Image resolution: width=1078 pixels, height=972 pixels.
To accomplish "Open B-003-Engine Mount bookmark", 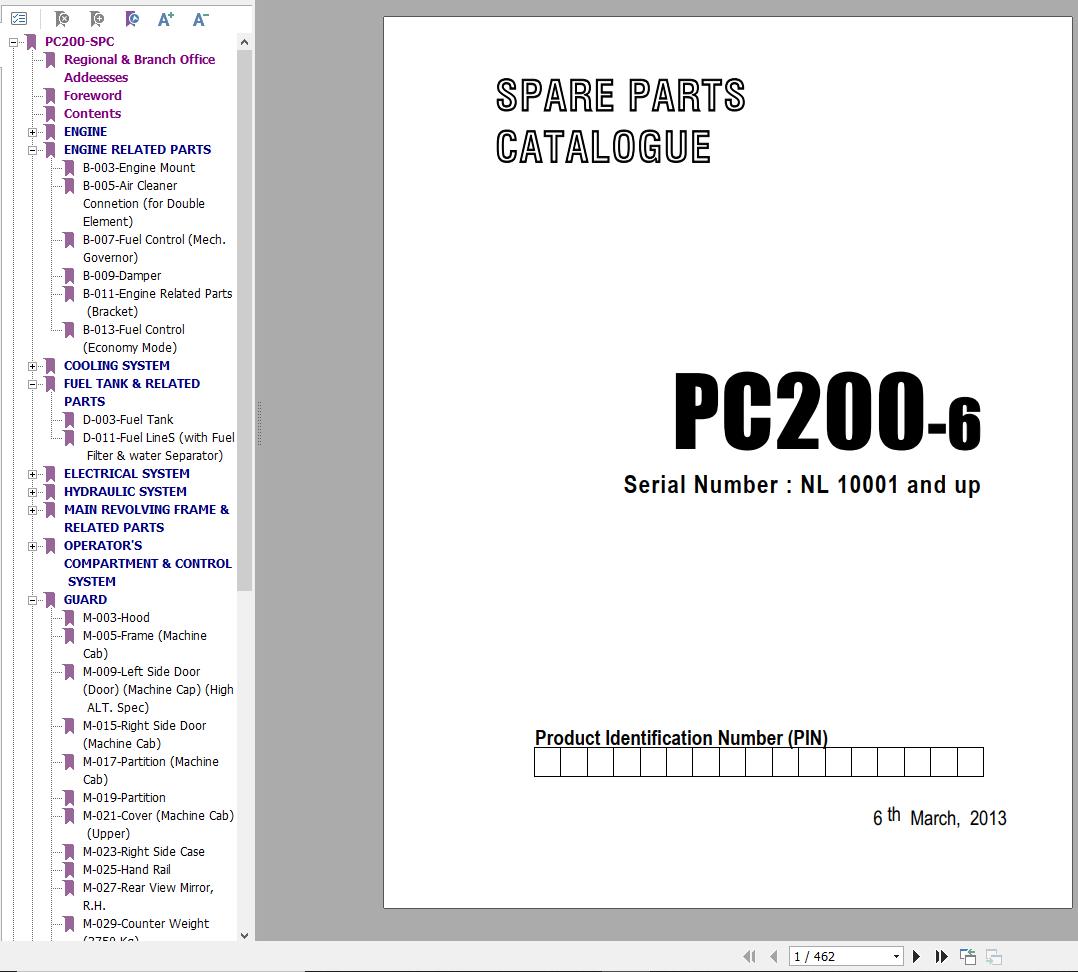I will coord(138,168).
